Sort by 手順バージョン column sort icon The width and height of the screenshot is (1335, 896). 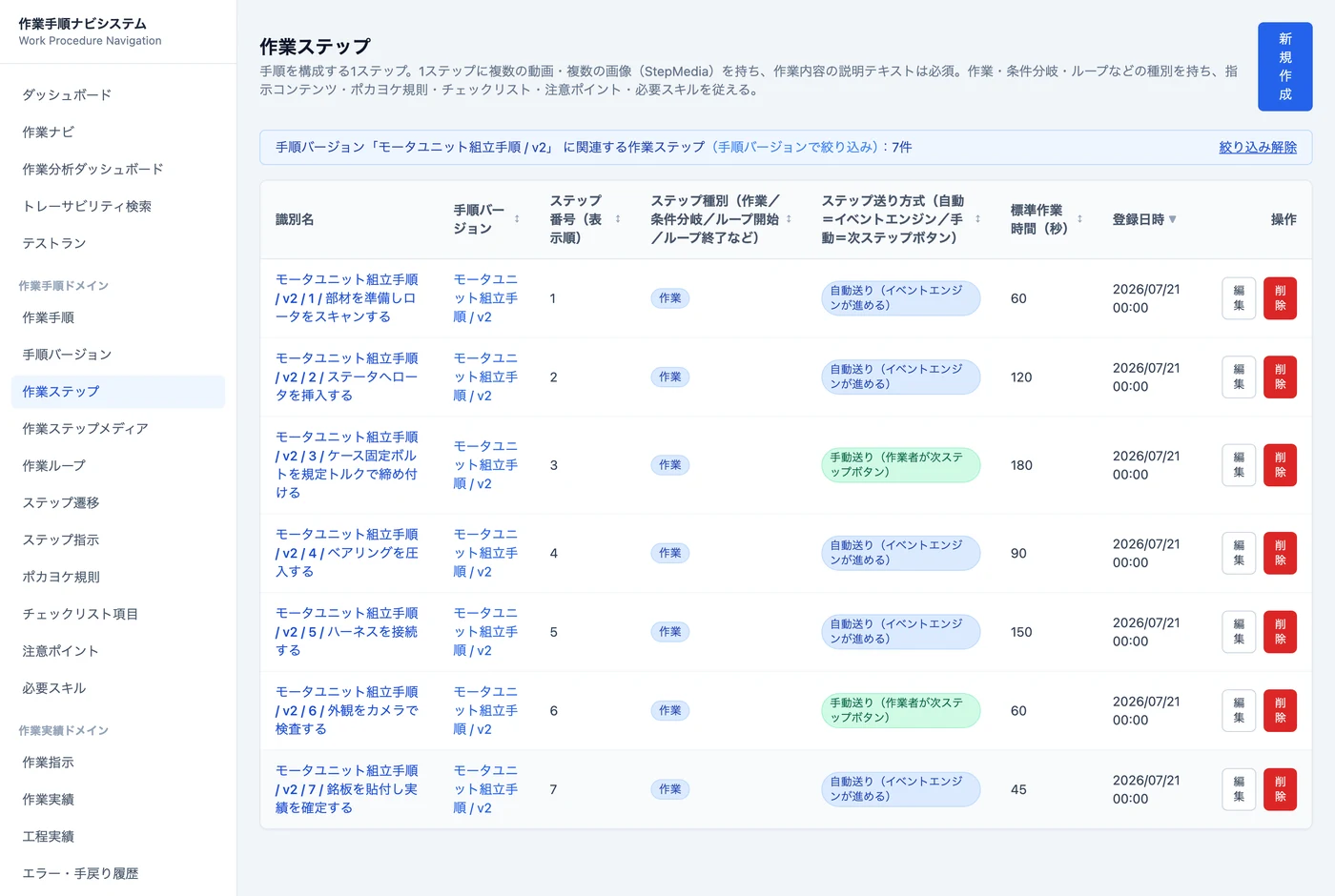517,219
